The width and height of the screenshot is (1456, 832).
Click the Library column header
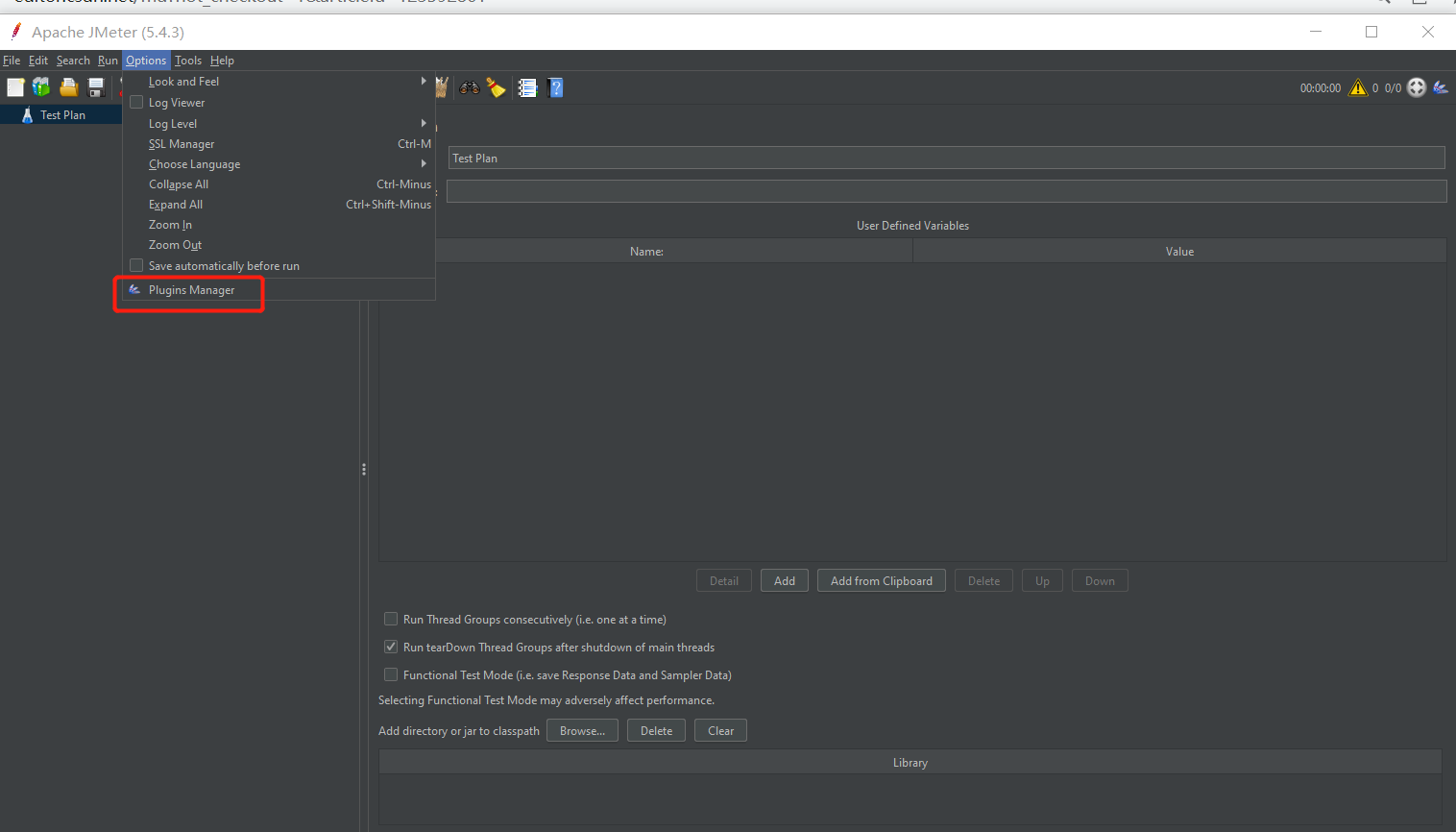click(x=910, y=762)
